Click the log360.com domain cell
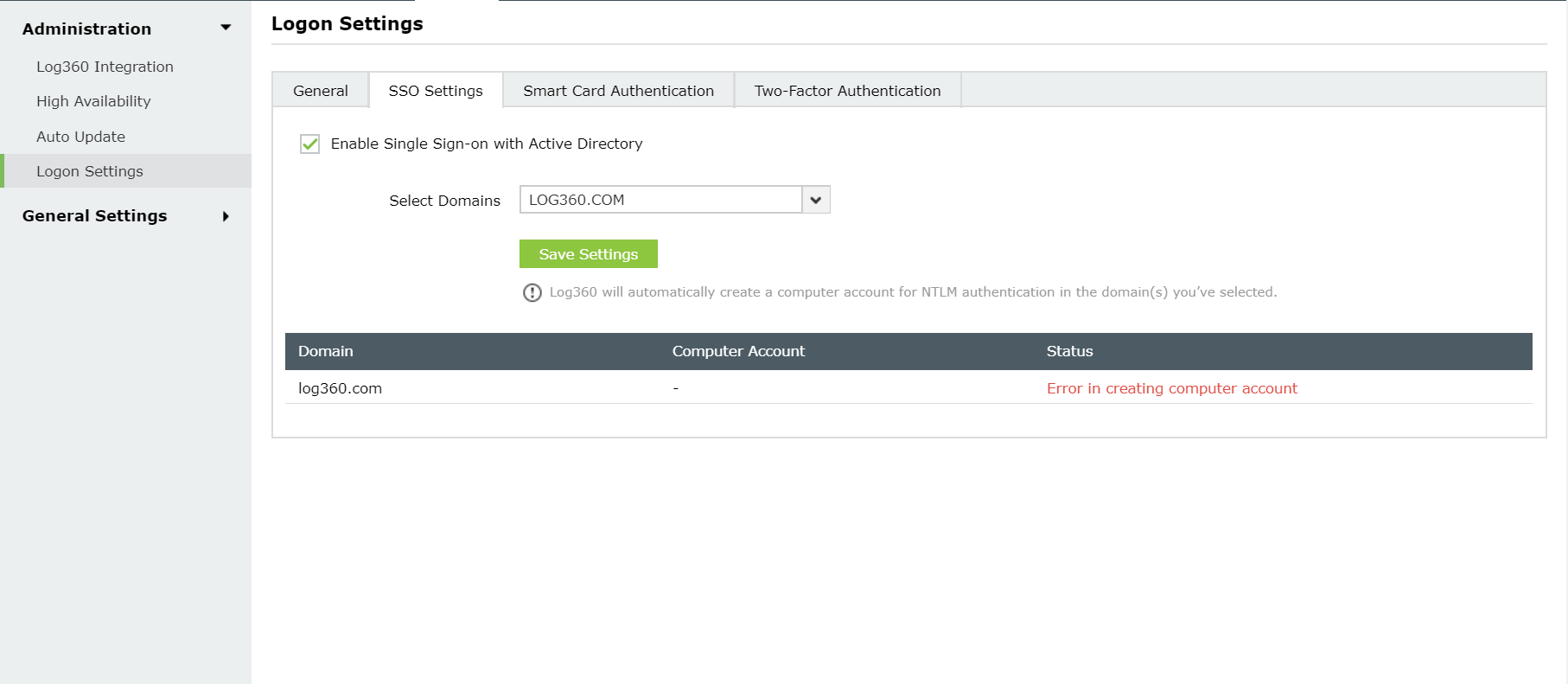This screenshot has width=1568, height=684. (x=340, y=388)
